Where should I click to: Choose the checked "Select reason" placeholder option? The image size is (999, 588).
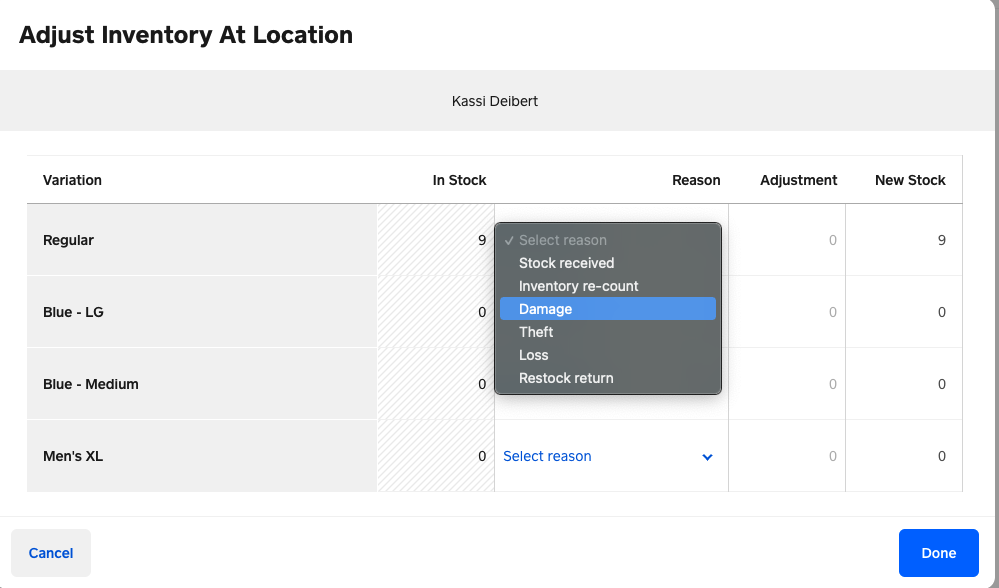coord(563,240)
